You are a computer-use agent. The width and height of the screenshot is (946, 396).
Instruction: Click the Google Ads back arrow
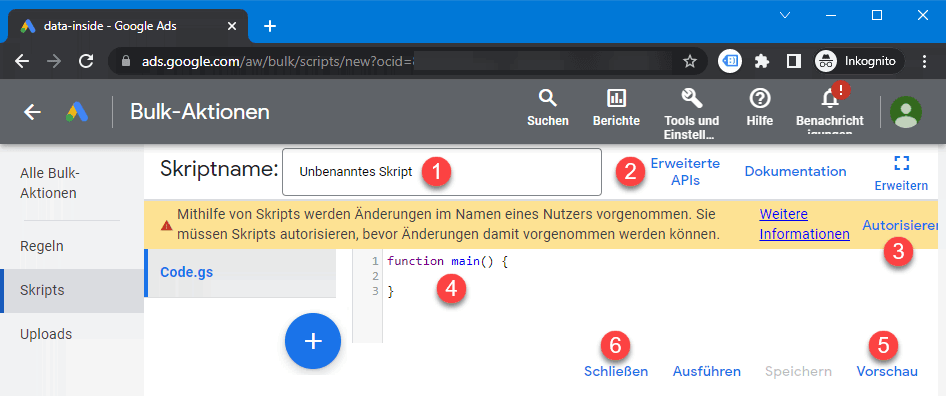32,112
